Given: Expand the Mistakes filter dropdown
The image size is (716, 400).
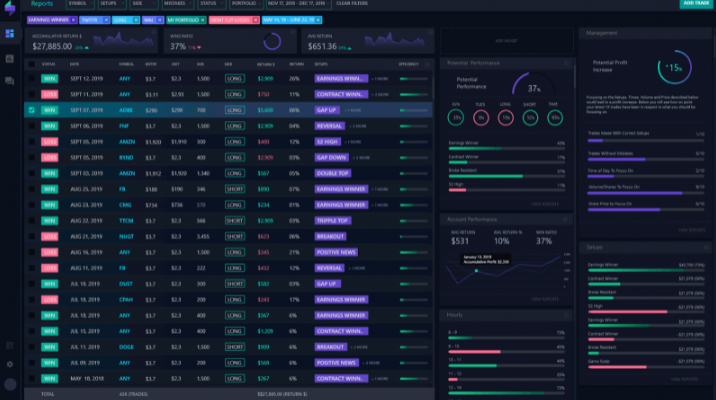Looking at the screenshot, I should [178, 4].
